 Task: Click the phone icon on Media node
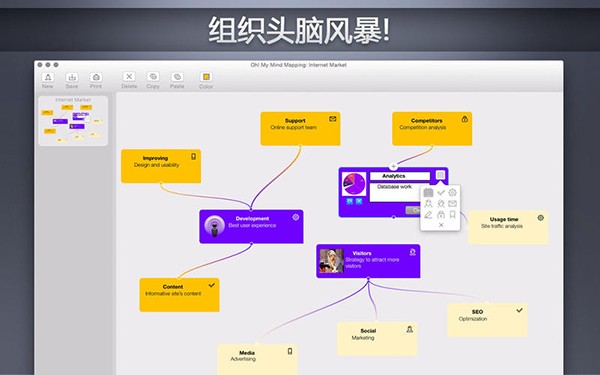click(290, 351)
